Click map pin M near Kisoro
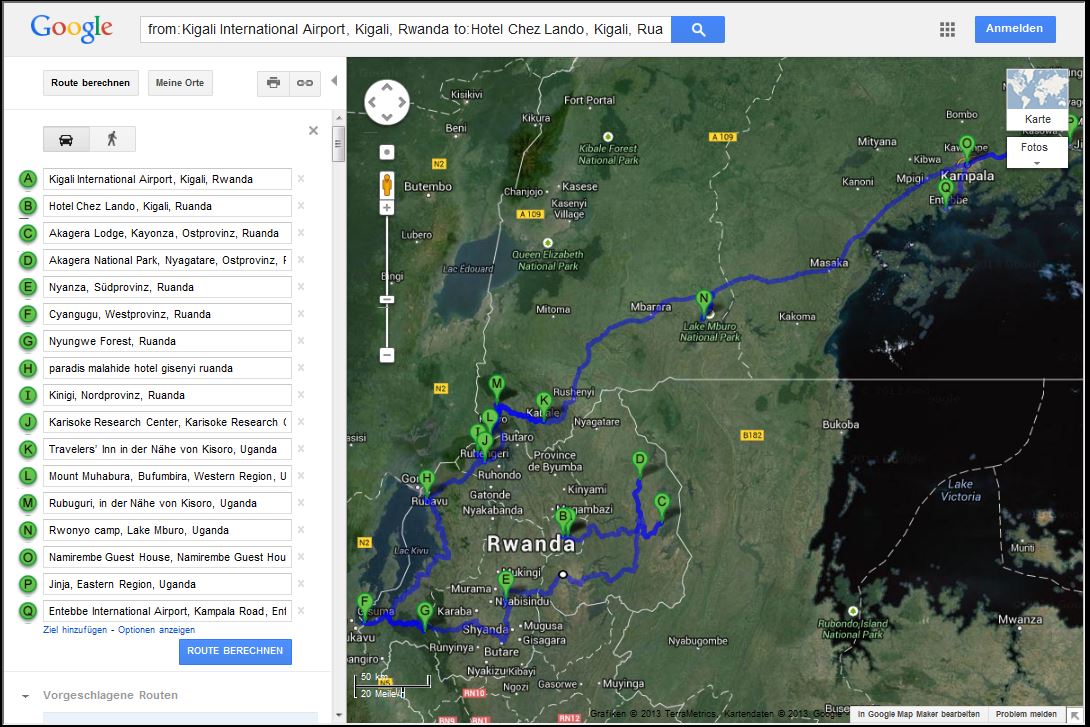 [x=496, y=387]
